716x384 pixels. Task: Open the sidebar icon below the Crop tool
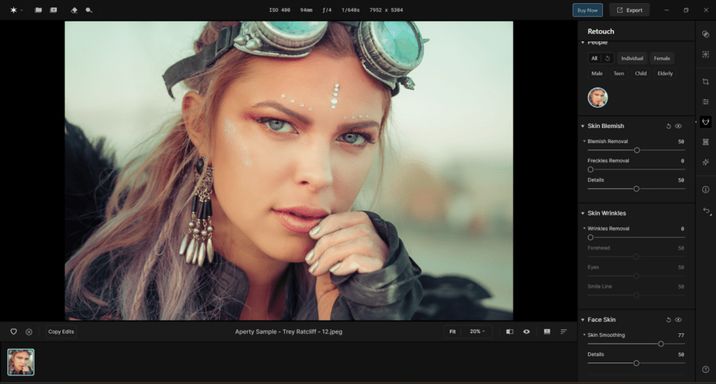click(x=705, y=101)
